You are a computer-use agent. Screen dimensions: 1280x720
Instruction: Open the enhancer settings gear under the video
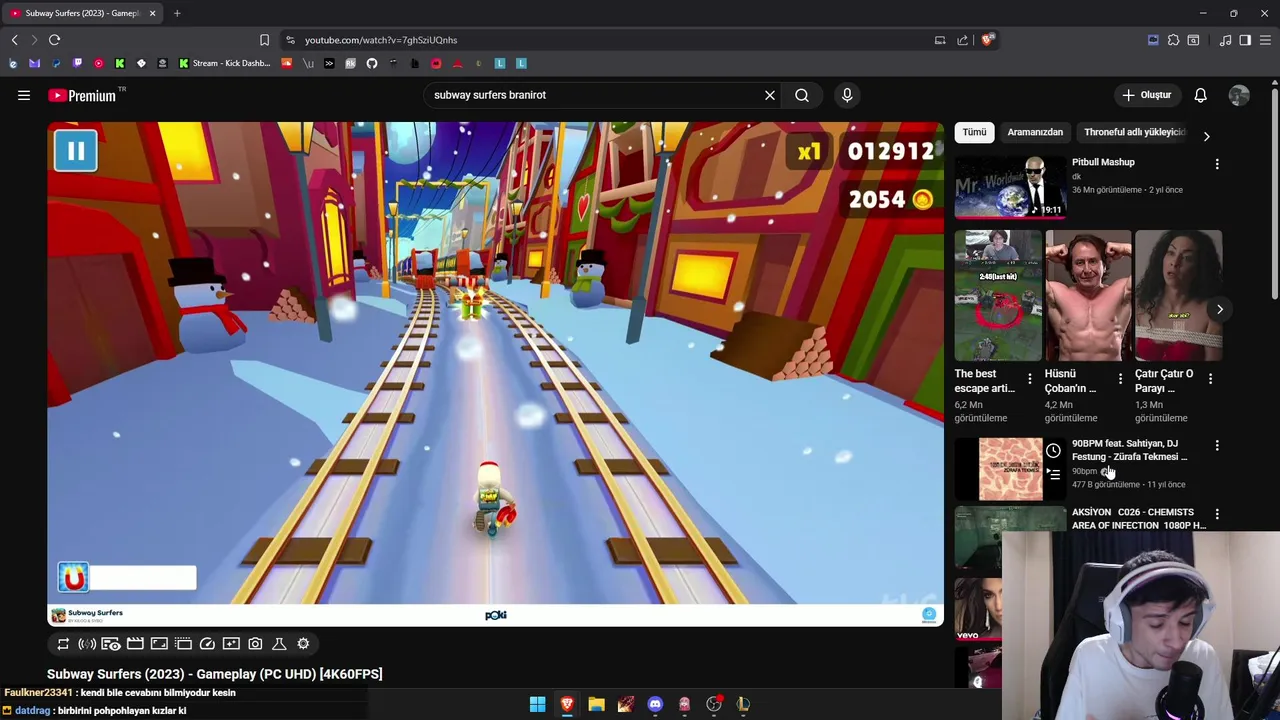point(303,644)
